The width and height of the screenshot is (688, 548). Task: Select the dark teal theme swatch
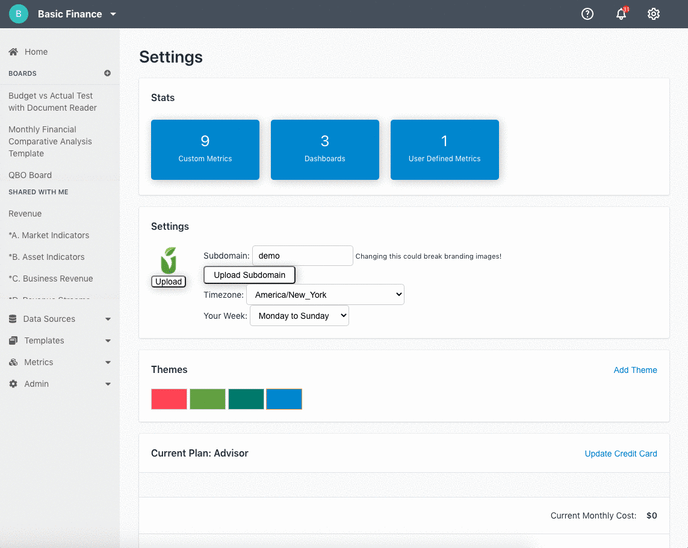[x=246, y=399]
